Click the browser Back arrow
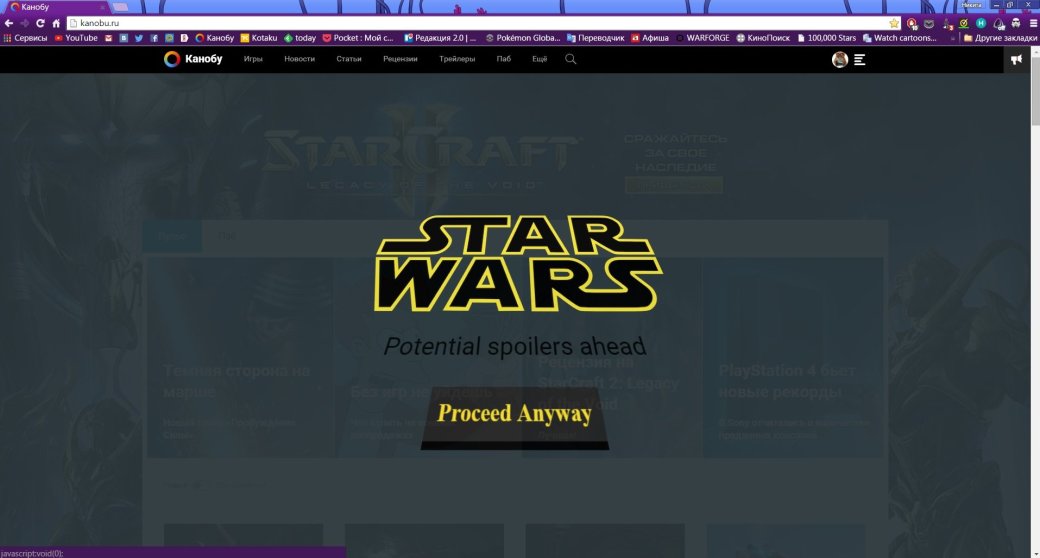The width and height of the screenshot is (1040, 558). 9,23
